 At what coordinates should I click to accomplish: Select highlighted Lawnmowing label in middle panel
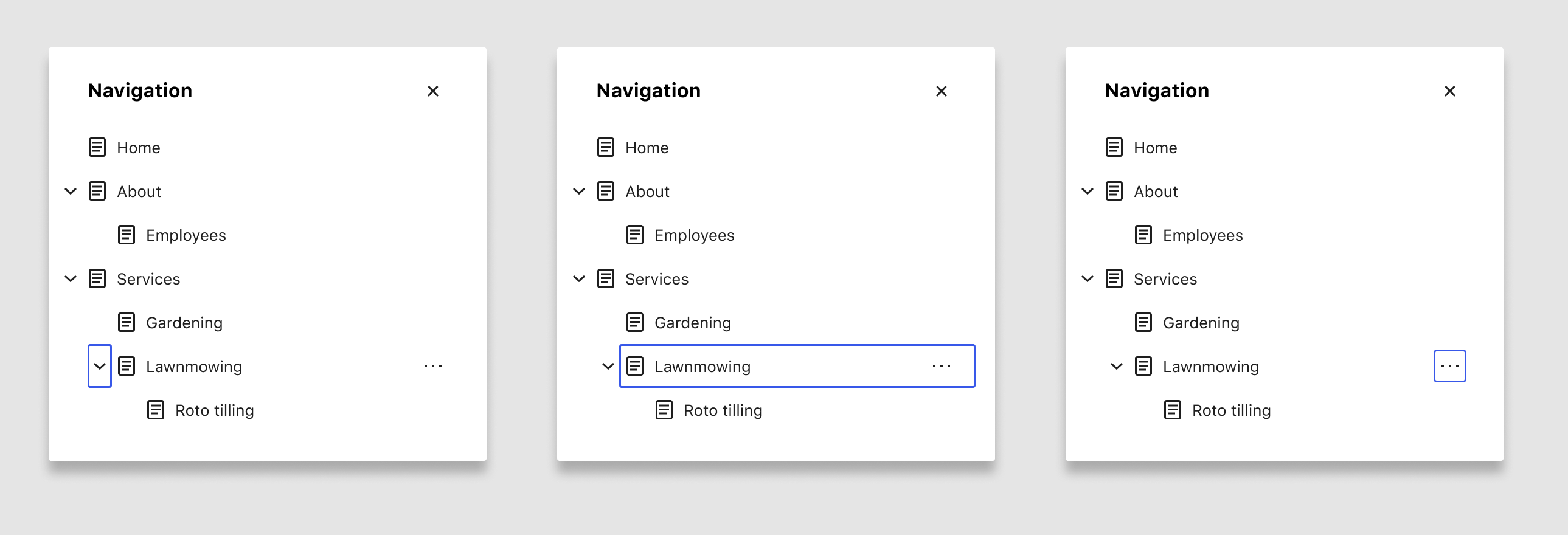pyautogui.click(x=702, y=367)
